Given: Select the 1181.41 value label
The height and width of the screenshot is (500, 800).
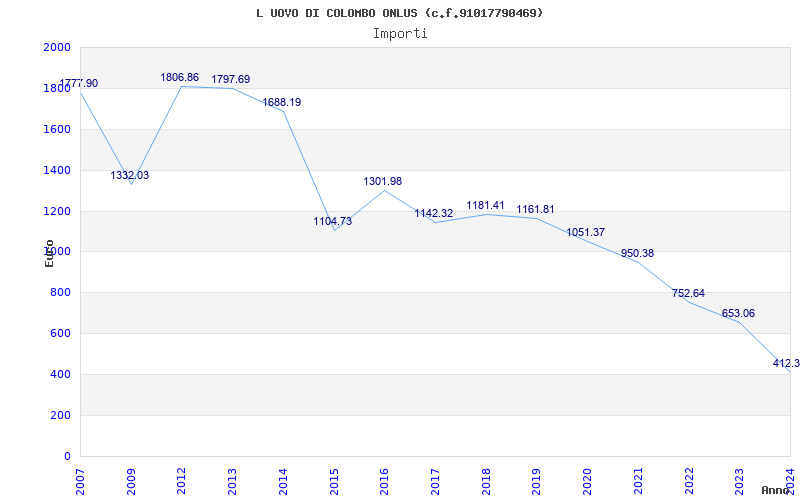Looking at the screenshot, I should (486, 206).
